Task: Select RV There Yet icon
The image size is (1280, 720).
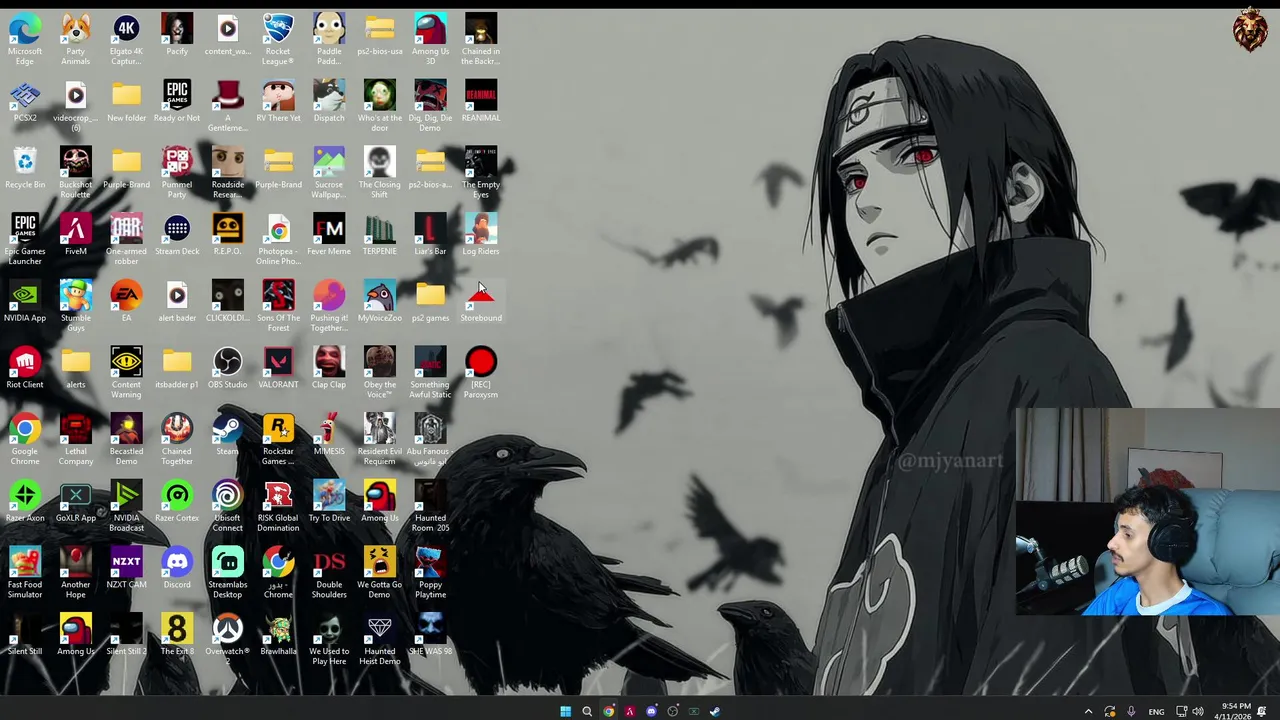Action: pos(278,102)
